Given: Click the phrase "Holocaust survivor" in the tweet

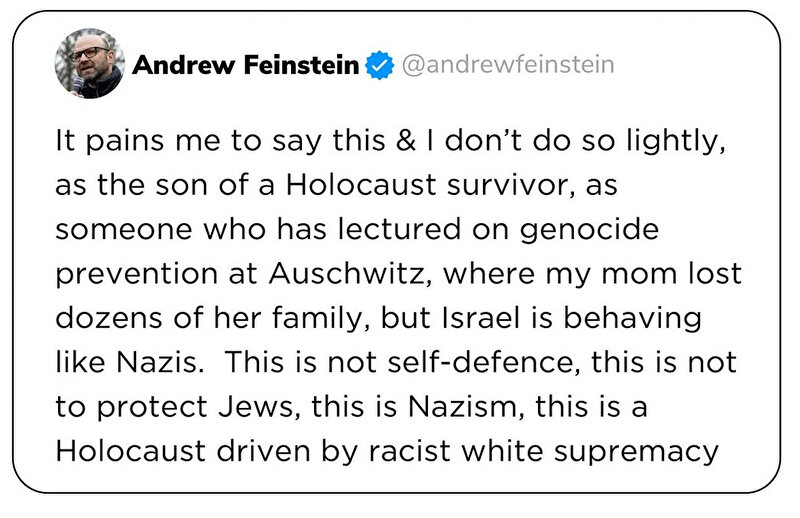Looking at the screenshot, I should 426,185.
